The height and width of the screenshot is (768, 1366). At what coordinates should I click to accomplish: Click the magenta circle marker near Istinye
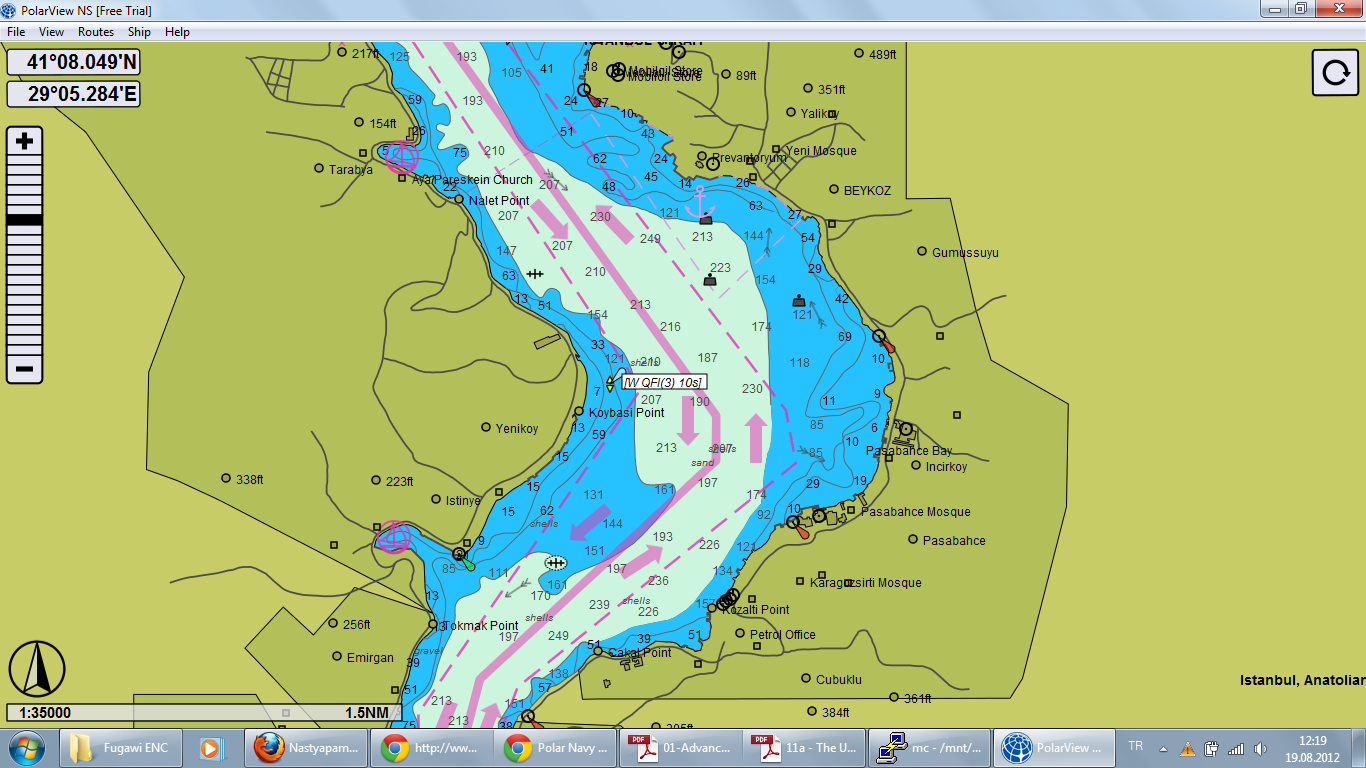point(394,537)
